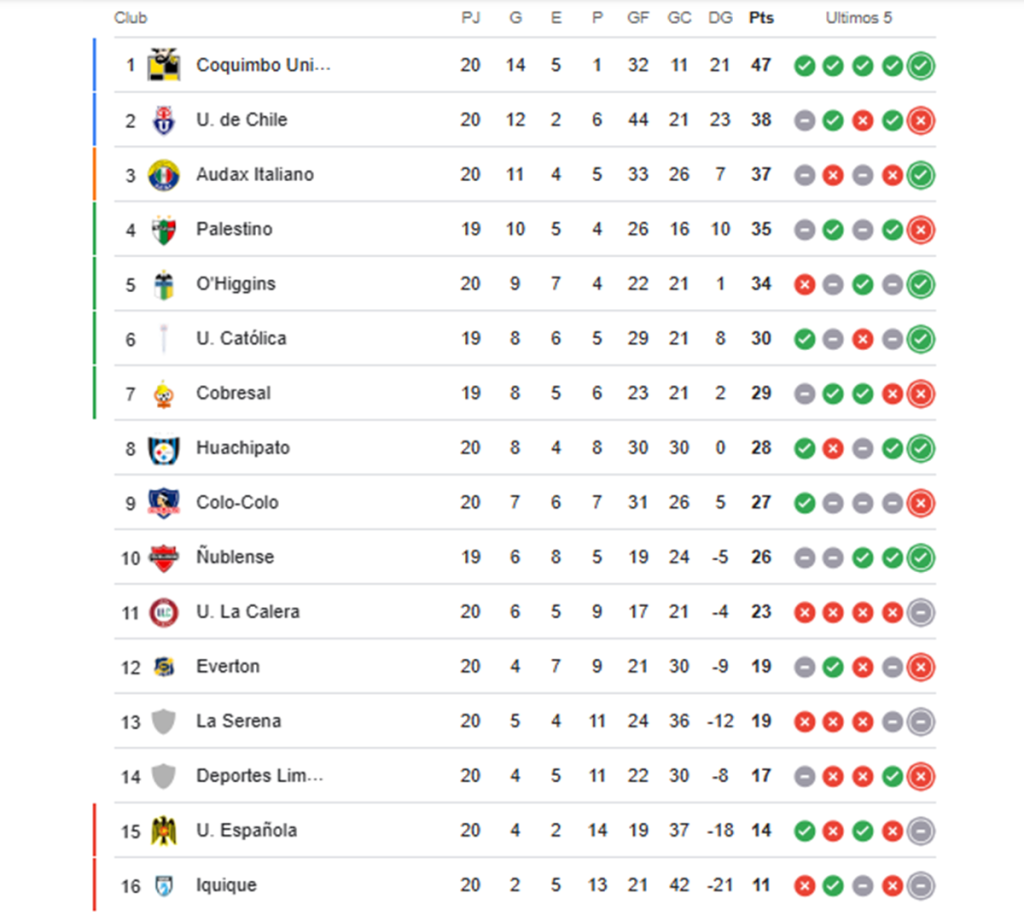Click the U. de Chile club crest
The width and height of the screenshot is (1024, 916).
tap(164, 120)
